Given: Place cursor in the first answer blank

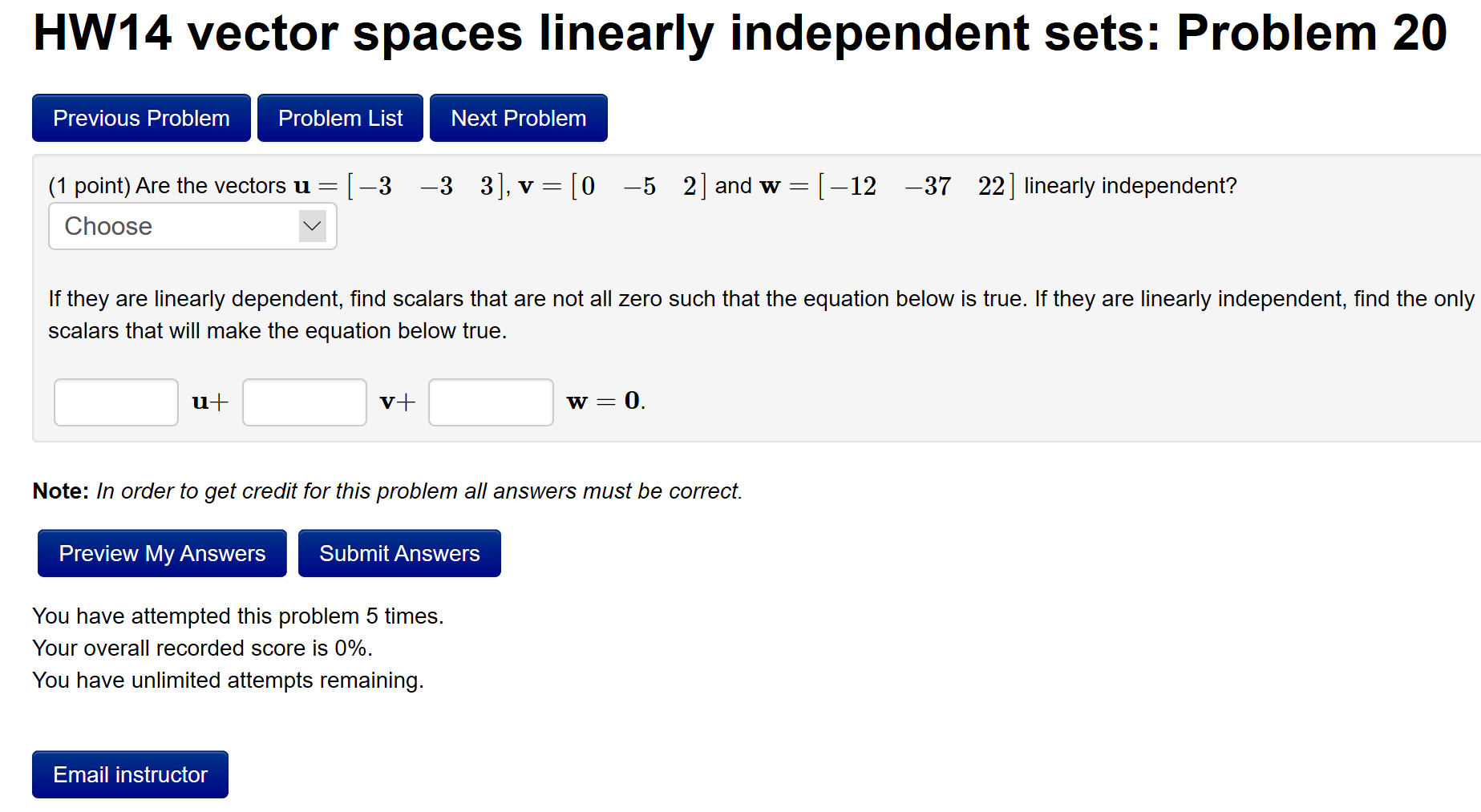Looking at the screenshot, I should point(115,402).
